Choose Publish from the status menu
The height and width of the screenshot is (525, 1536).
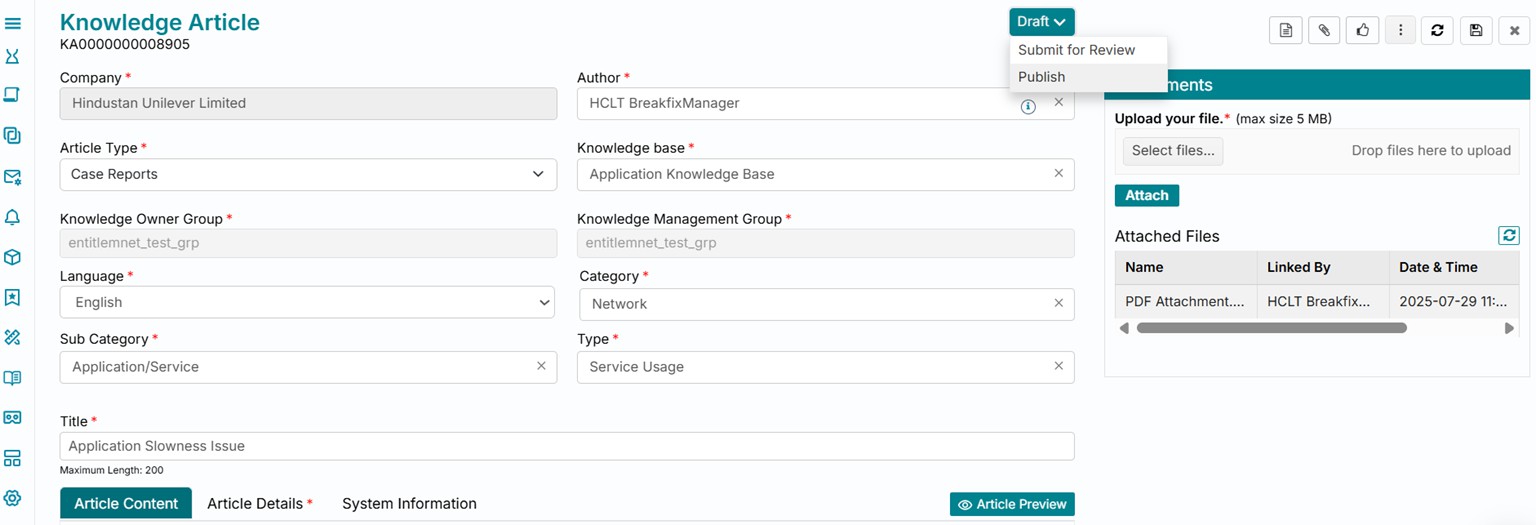(x=1041, y=77)
